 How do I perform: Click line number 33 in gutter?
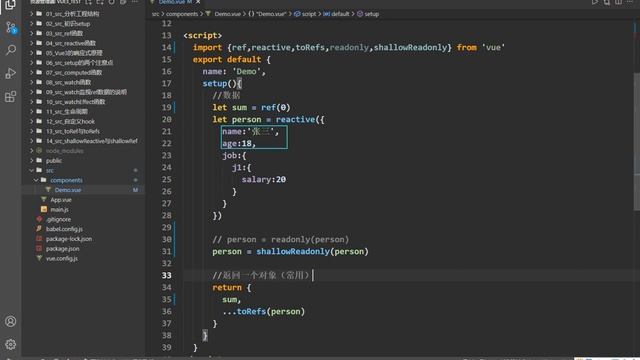pyautogui.click(x=167, y=276)
